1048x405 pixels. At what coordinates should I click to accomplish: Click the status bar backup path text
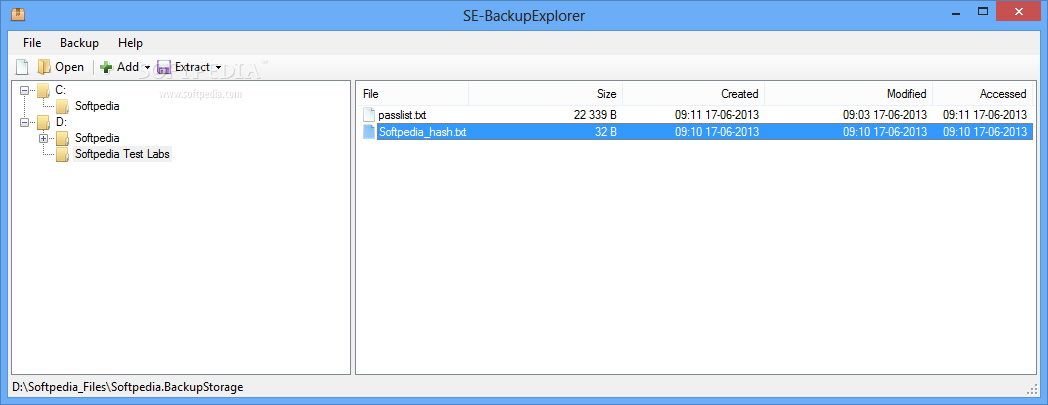pos(128,387)
